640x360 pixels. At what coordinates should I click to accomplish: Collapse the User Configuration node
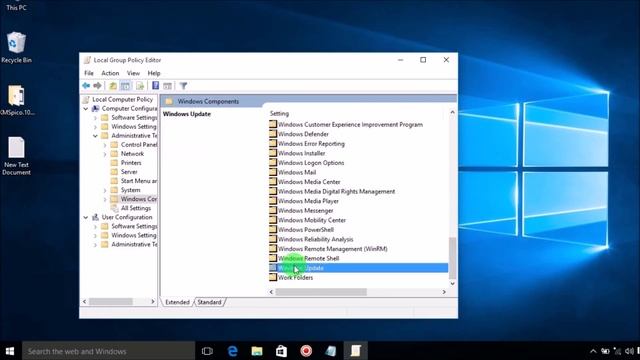click(x=86, y=217)
